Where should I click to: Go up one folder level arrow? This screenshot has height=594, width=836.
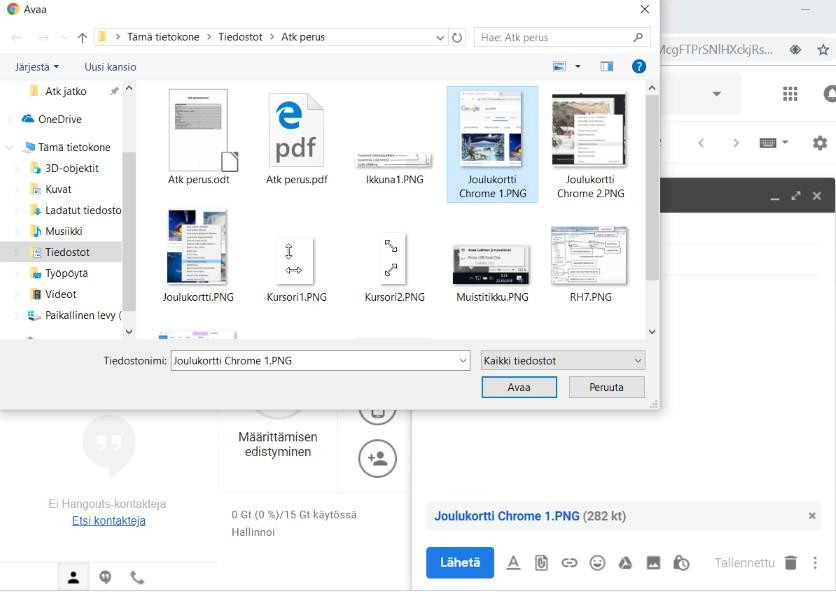(x=82, y=37)
